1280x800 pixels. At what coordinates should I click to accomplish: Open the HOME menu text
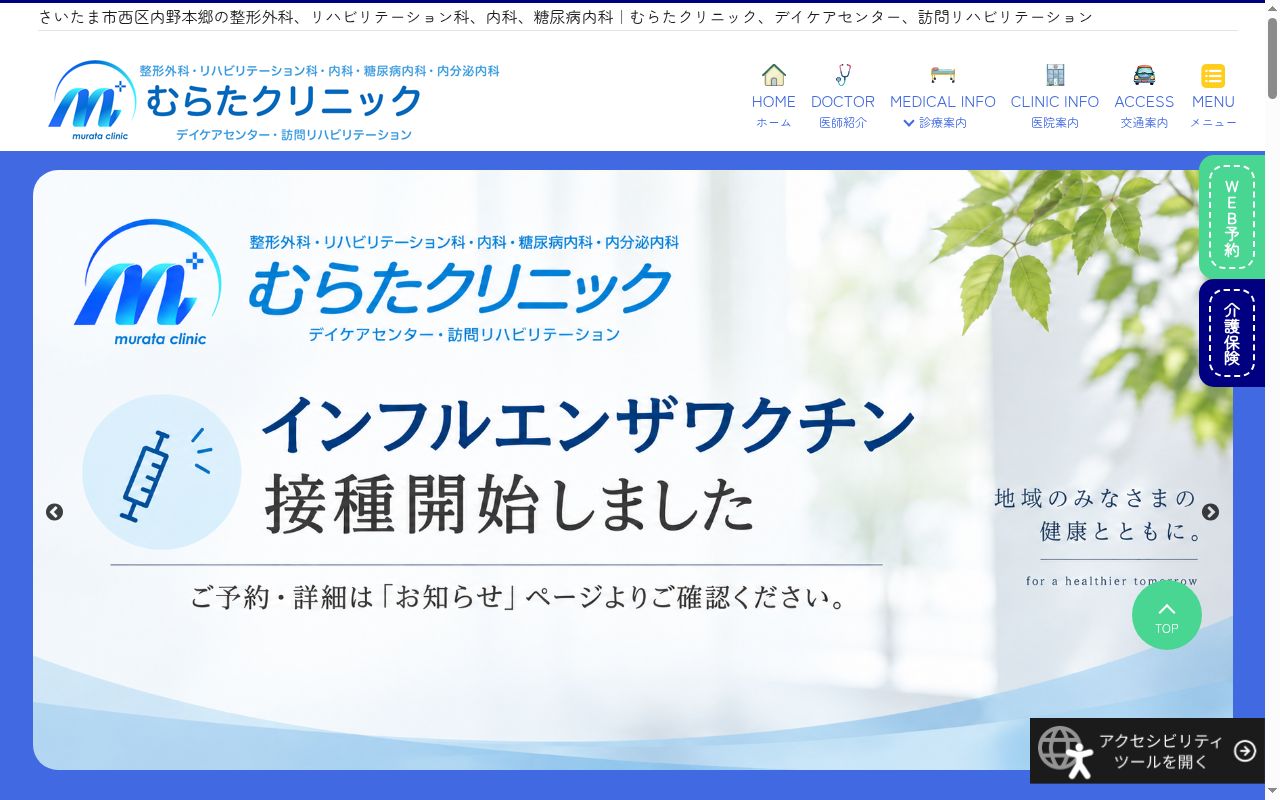(x=774, y=111)
